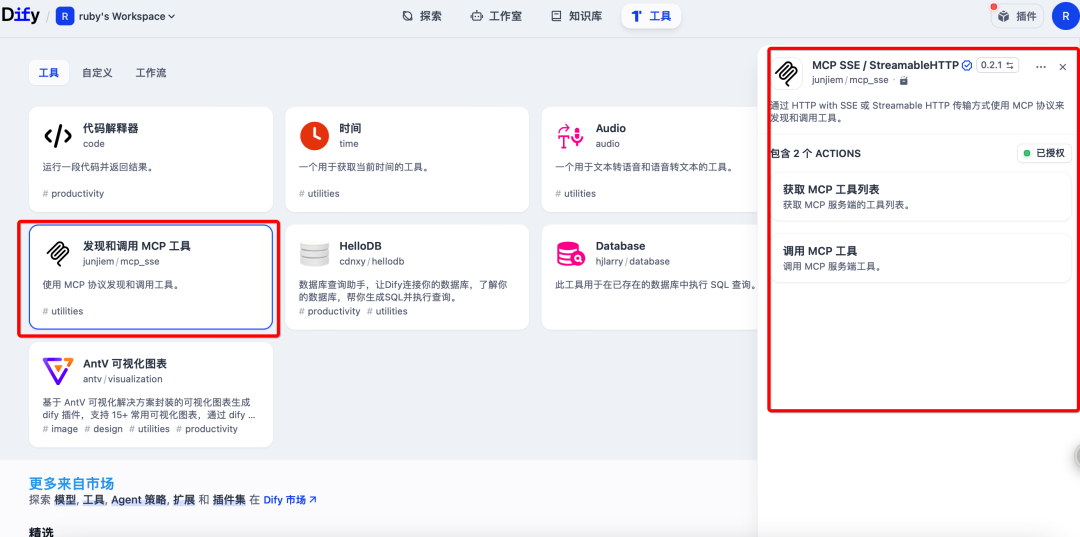Open the 工作室 tab
The image size is (1080, 537).
[496, 16]
